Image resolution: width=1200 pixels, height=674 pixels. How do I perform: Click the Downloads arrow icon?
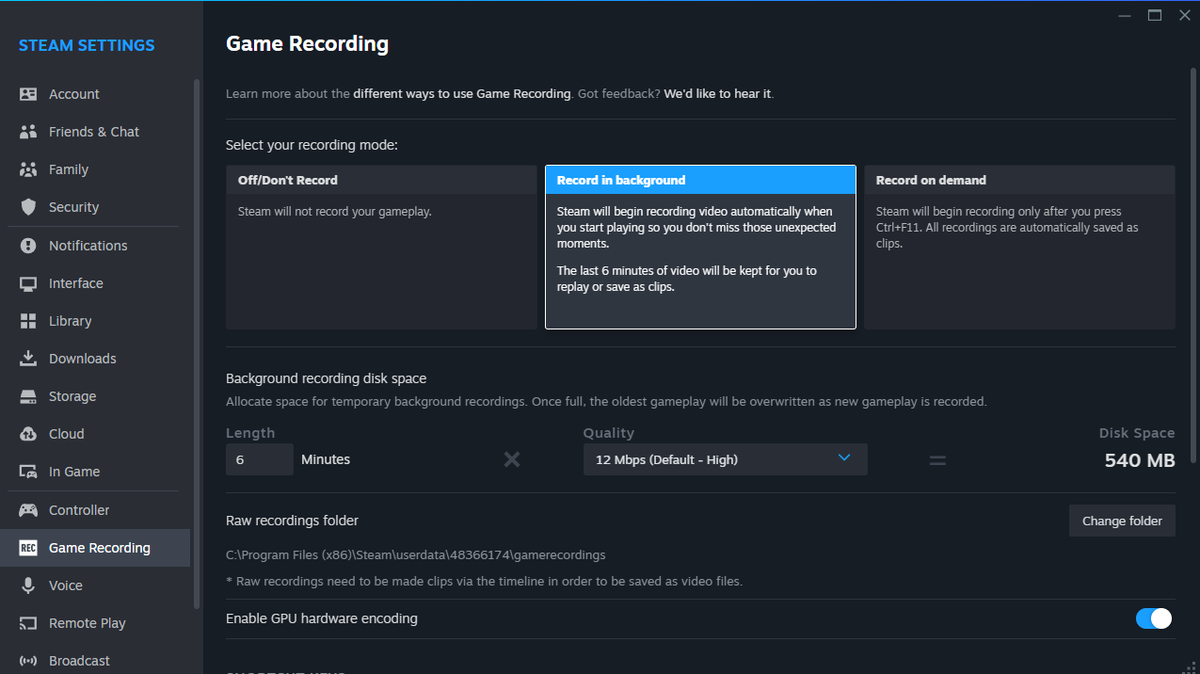coord(28,358)
